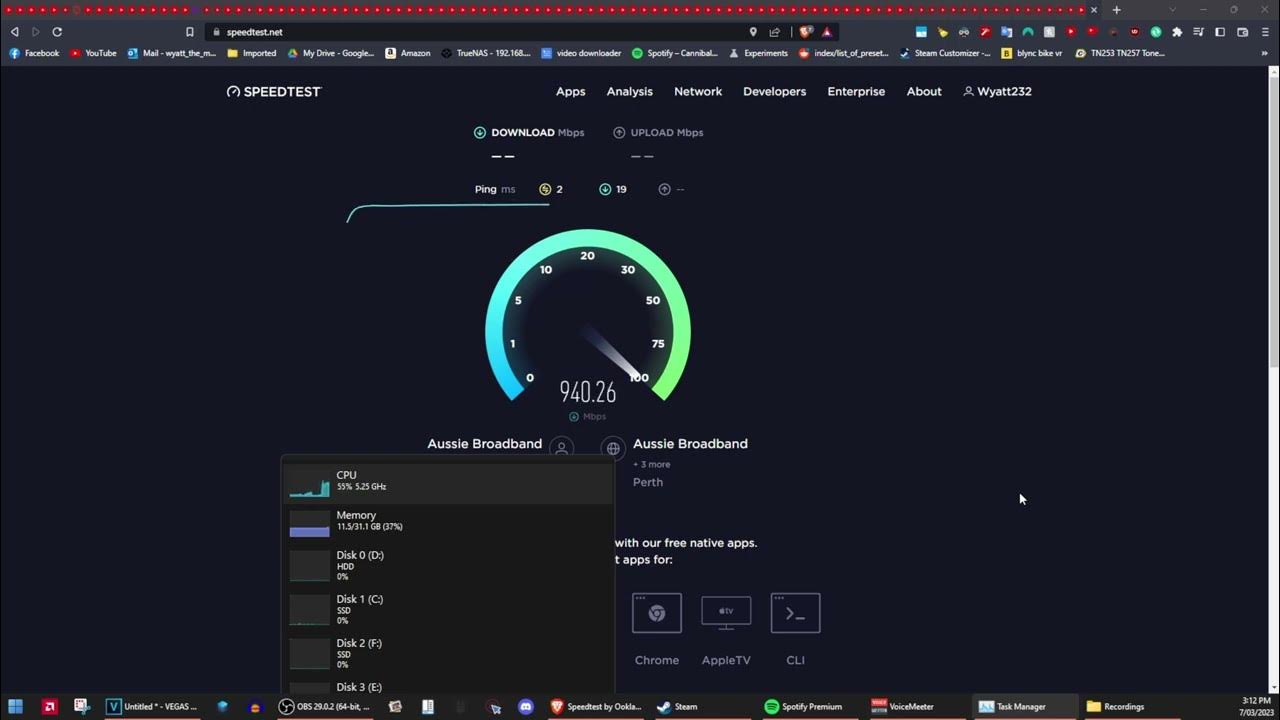This screenshot has height=720, width=1280.
Task: Click the idle ping latency value 2
Action: click(x=559, y=189)
